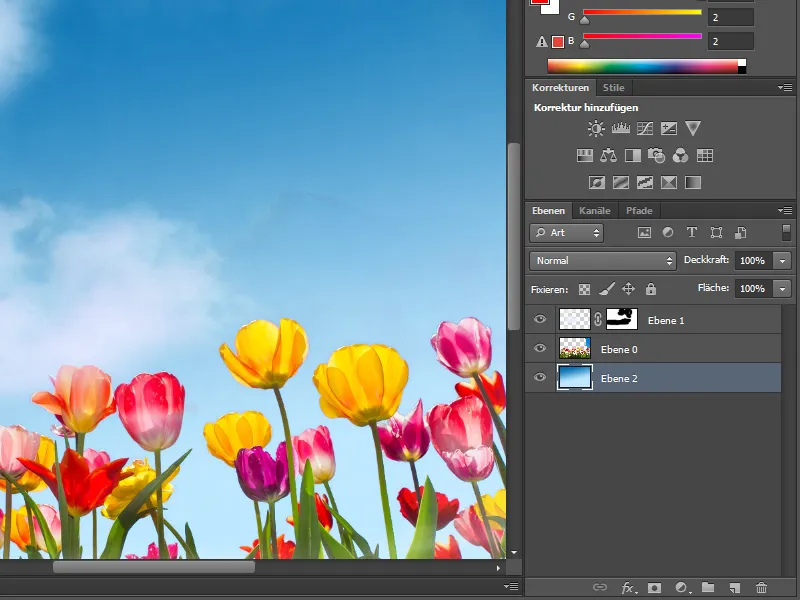Filter layers by type layers
Viewport: 800px width, 600px height.
pyautogui.click(x=692, y=233)
